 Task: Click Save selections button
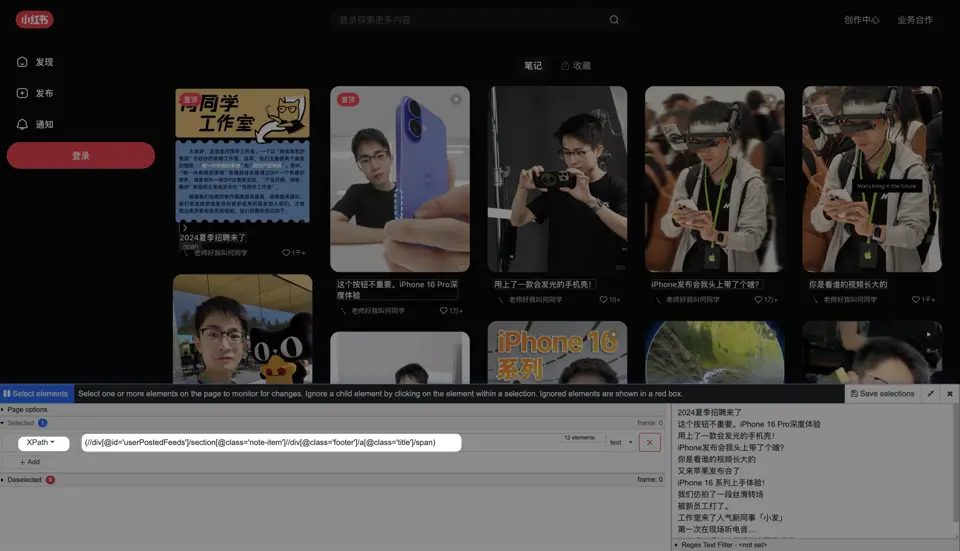tap(882, 394)
